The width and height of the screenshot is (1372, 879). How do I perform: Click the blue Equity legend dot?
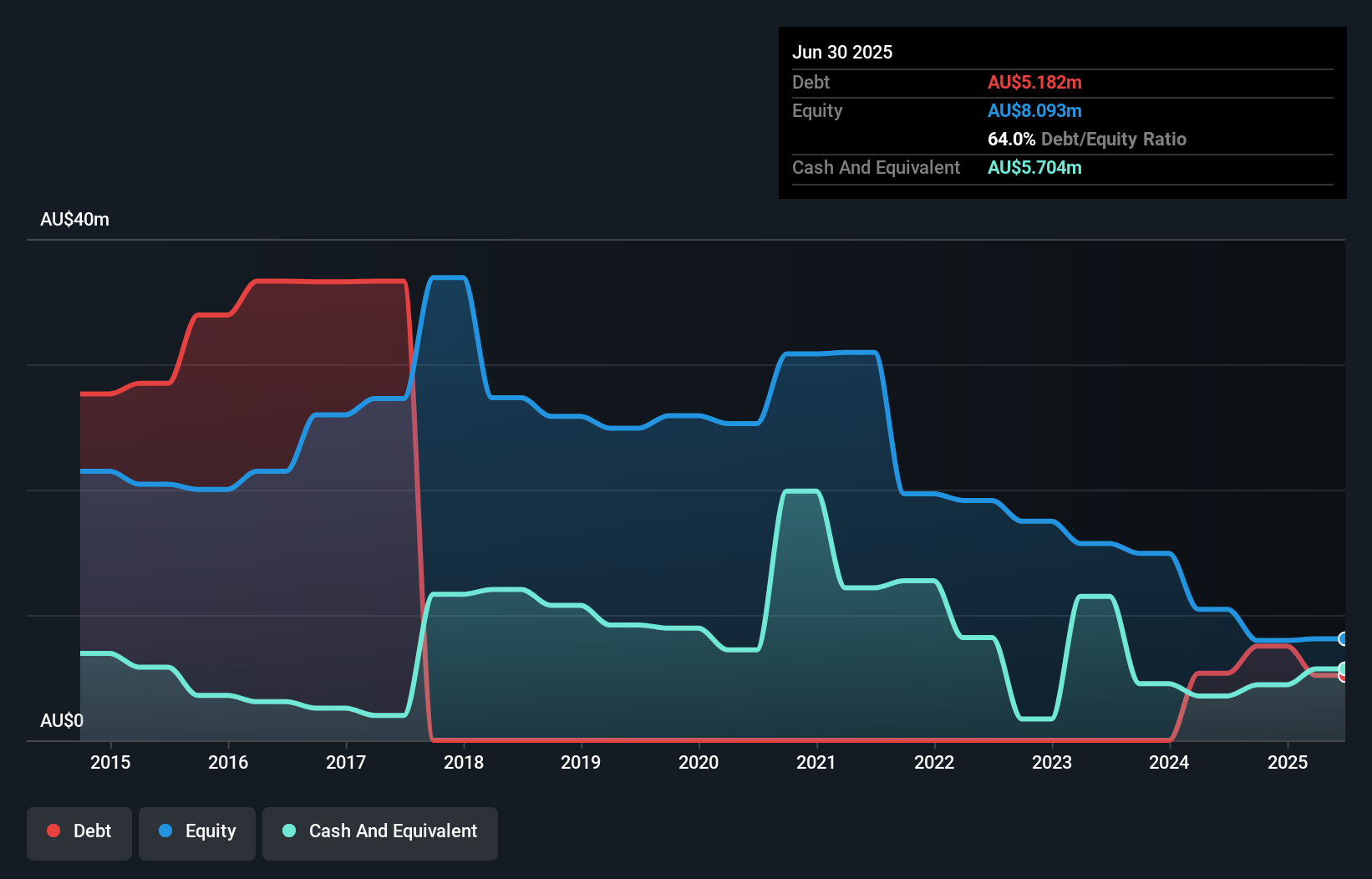[x=164, y=831]
